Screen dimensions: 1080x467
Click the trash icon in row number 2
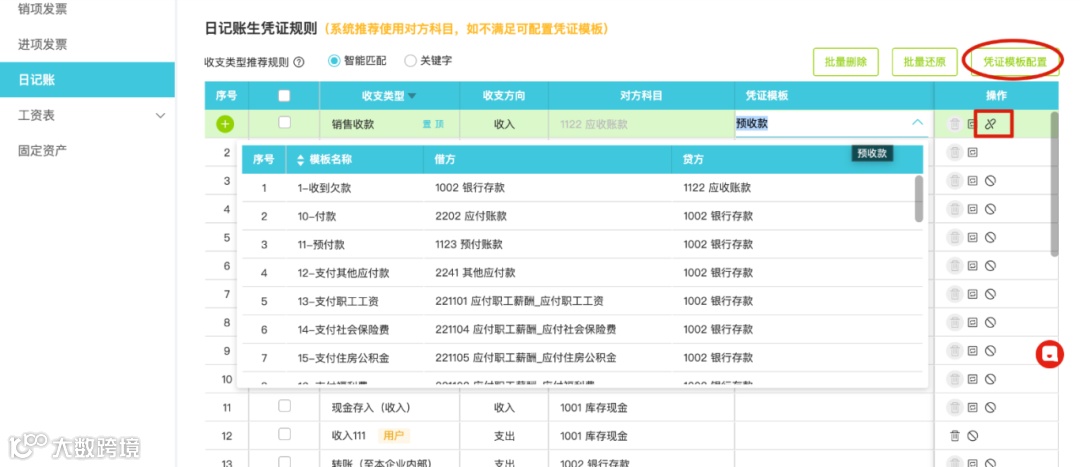coord(955,153)
